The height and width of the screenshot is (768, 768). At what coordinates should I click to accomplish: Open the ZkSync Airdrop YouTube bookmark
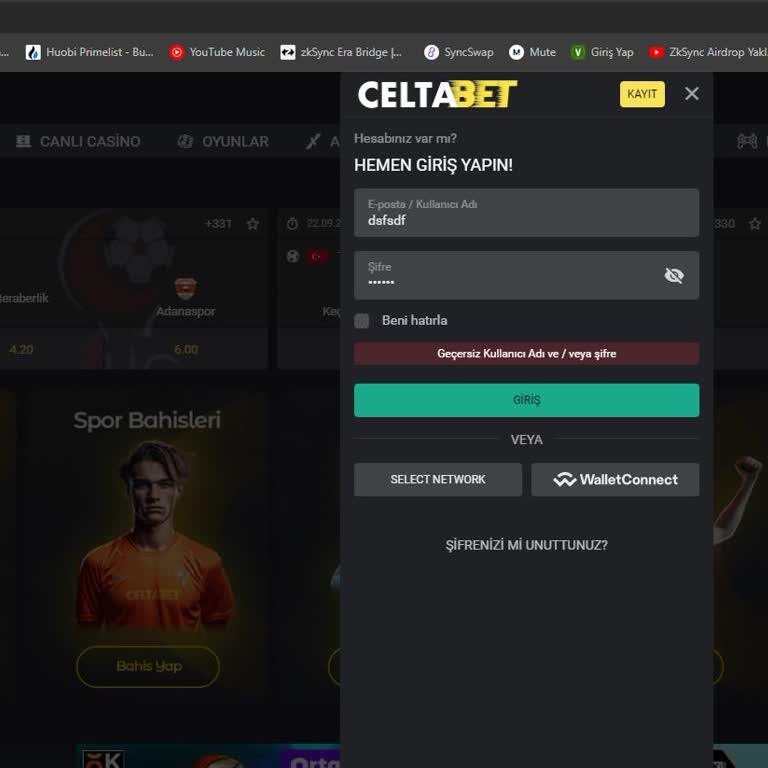point(708,52)
